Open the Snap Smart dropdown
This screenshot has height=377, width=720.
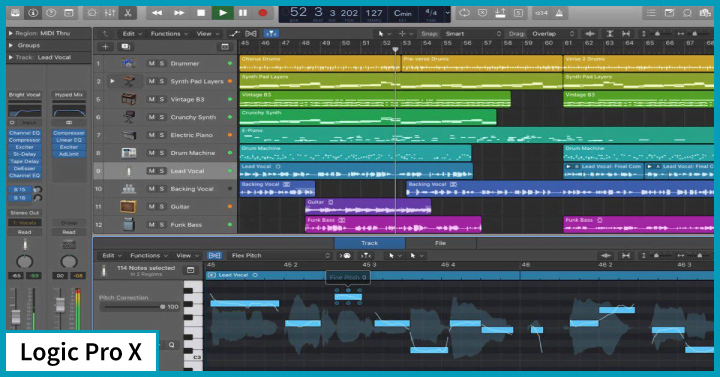coord(473,34)
